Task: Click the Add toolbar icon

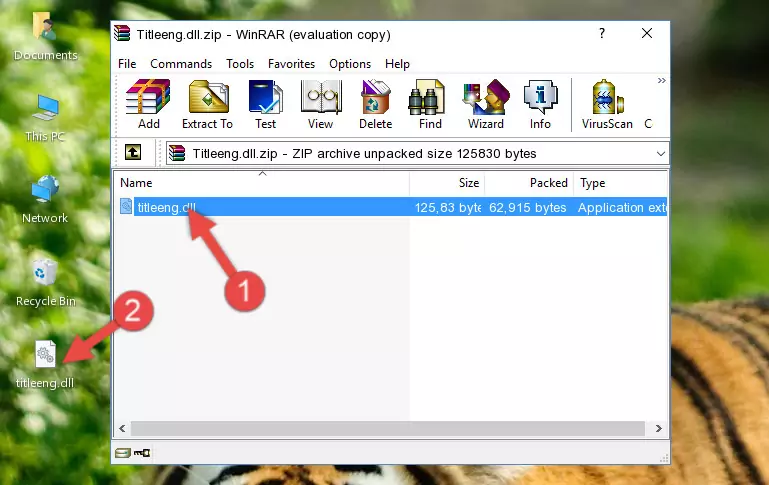Action: point(148,104)
